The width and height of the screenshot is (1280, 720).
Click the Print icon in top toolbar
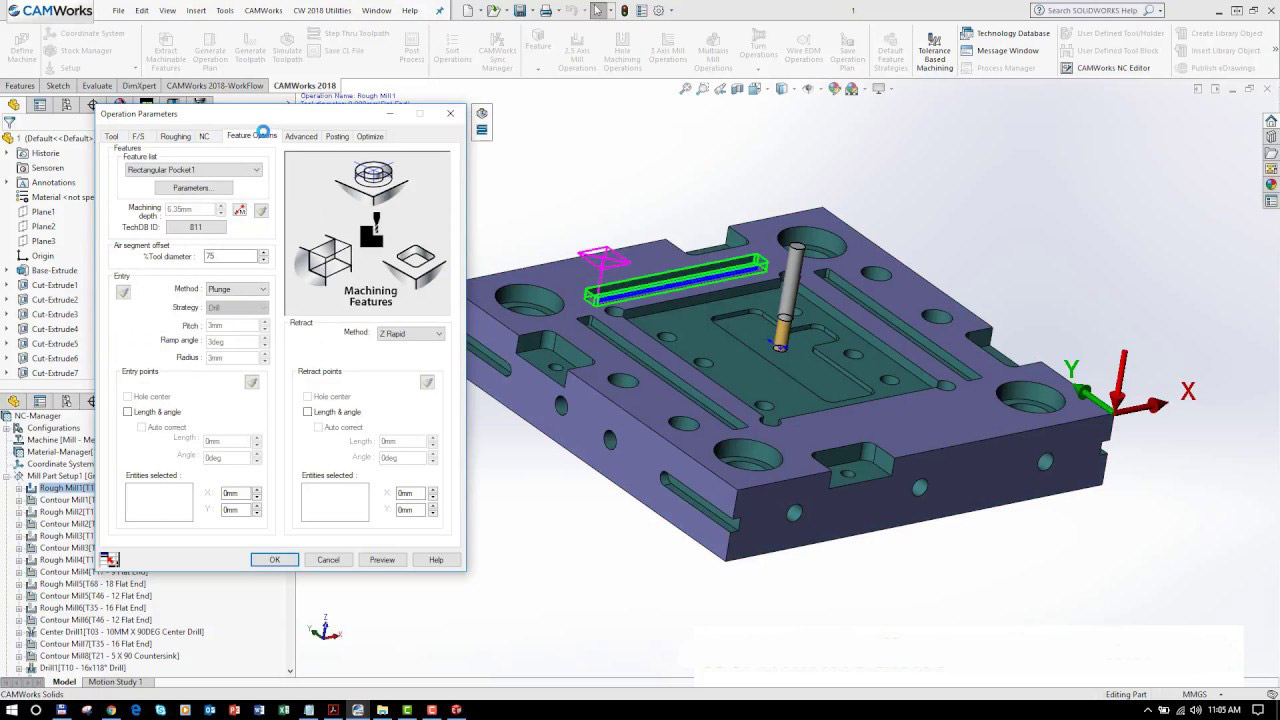click(x=546, y=10)
